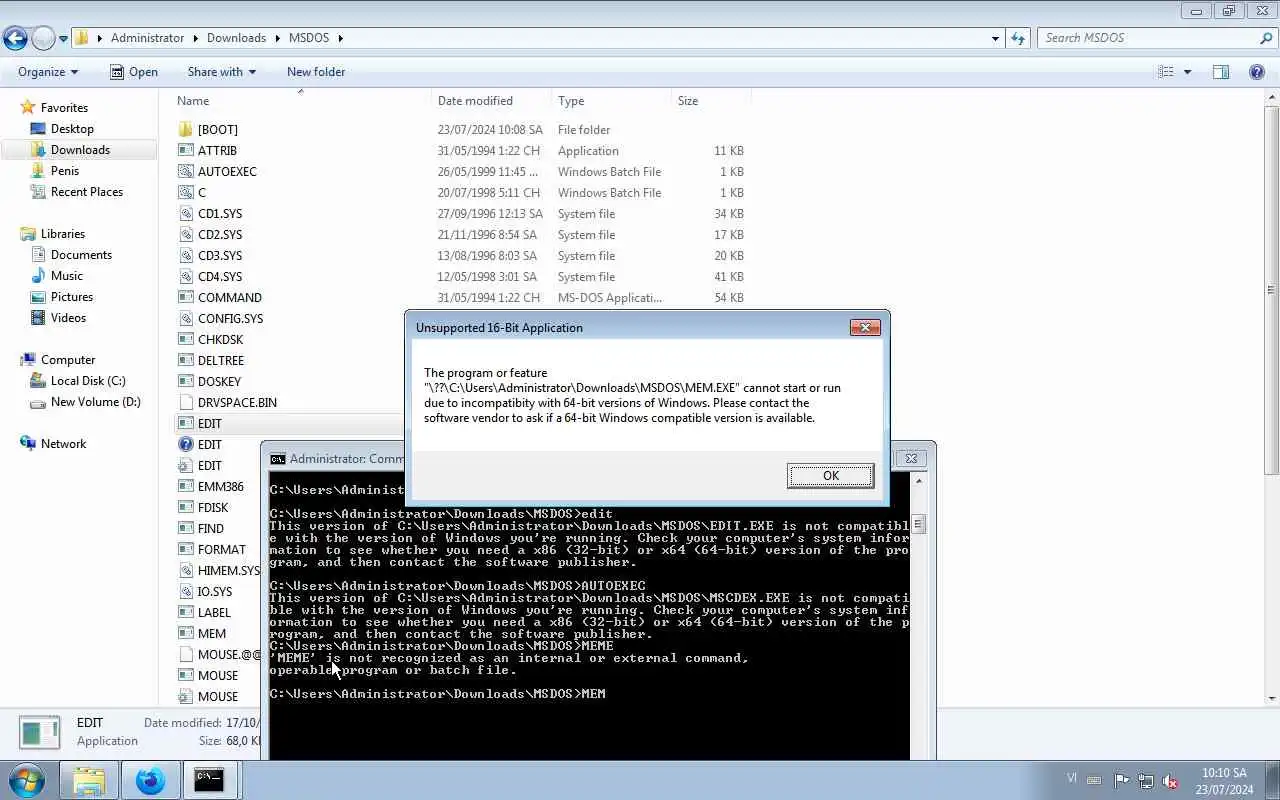This screenshot has height=800, width=1280.
Task: Click the Windows Start button
Action: [26, 780]
